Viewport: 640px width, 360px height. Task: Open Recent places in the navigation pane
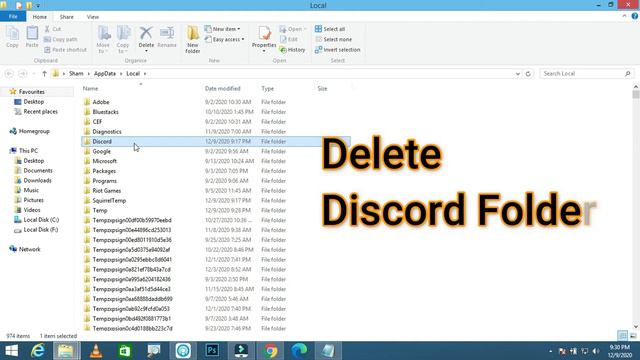coord(40,111)
